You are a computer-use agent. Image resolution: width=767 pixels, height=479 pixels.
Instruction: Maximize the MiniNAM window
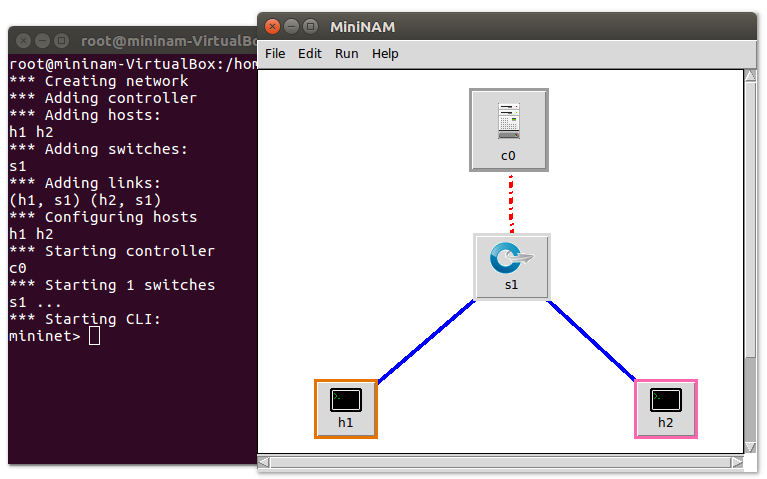tap(310, 26)
